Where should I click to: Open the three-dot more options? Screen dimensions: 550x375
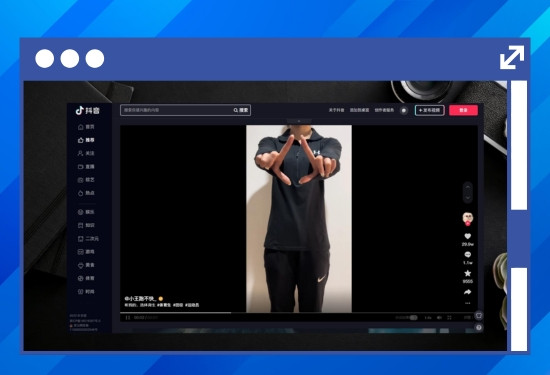click(x=468, y=303)
